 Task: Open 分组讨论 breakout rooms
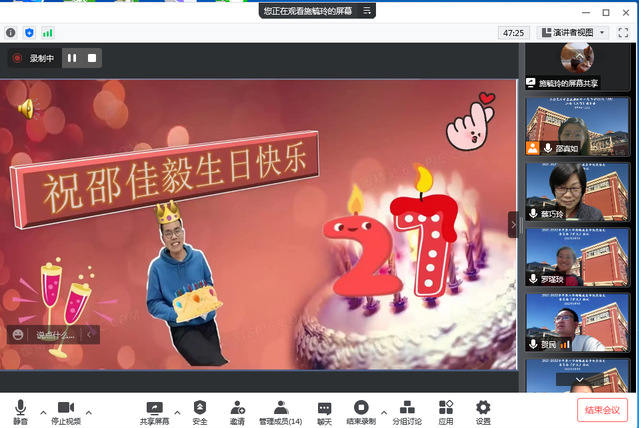coord(406,410)
